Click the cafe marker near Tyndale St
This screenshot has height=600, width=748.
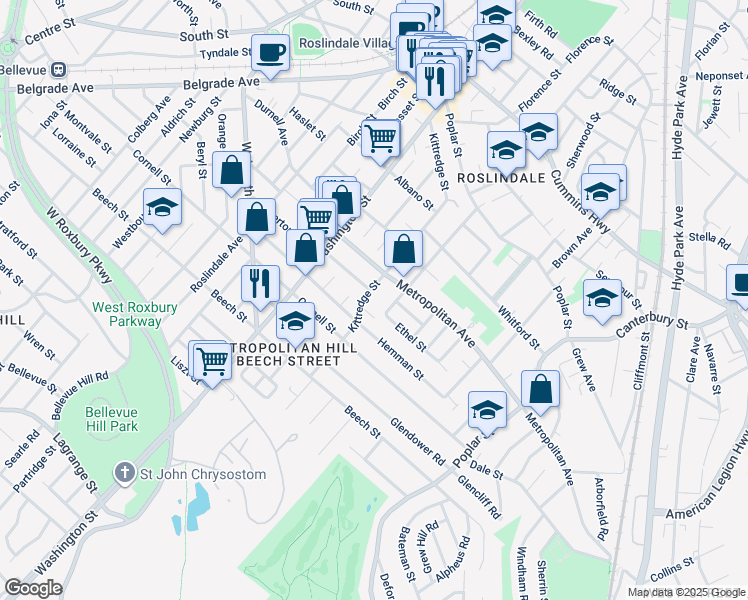(x=270, y=56)
